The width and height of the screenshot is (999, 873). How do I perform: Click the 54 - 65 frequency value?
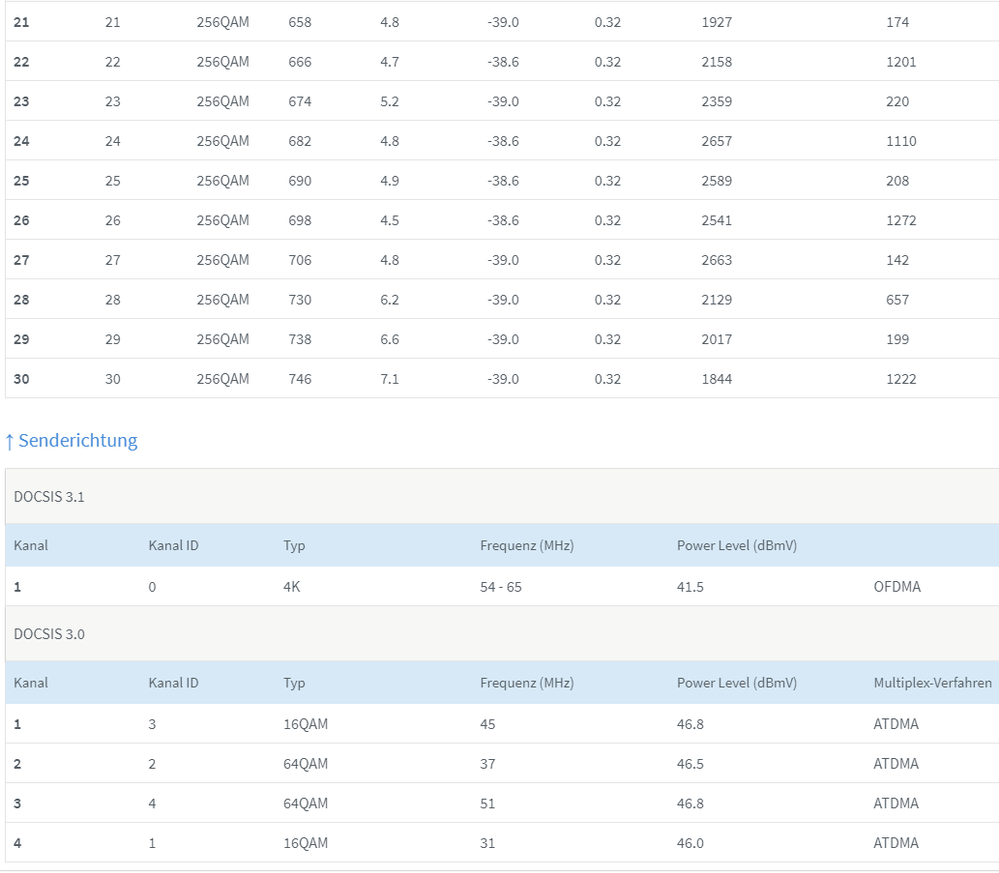point(501,587)
